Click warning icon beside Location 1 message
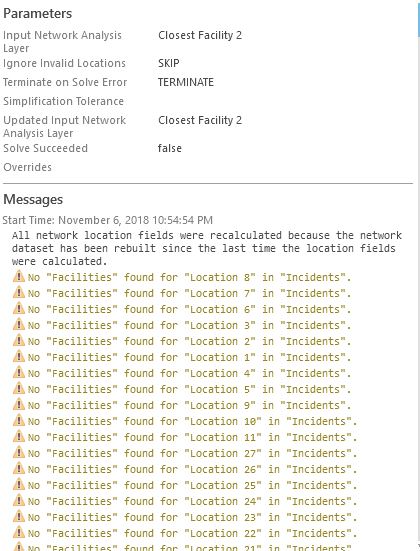This screenshot has height=551, width=420. [x=19, y=356]
